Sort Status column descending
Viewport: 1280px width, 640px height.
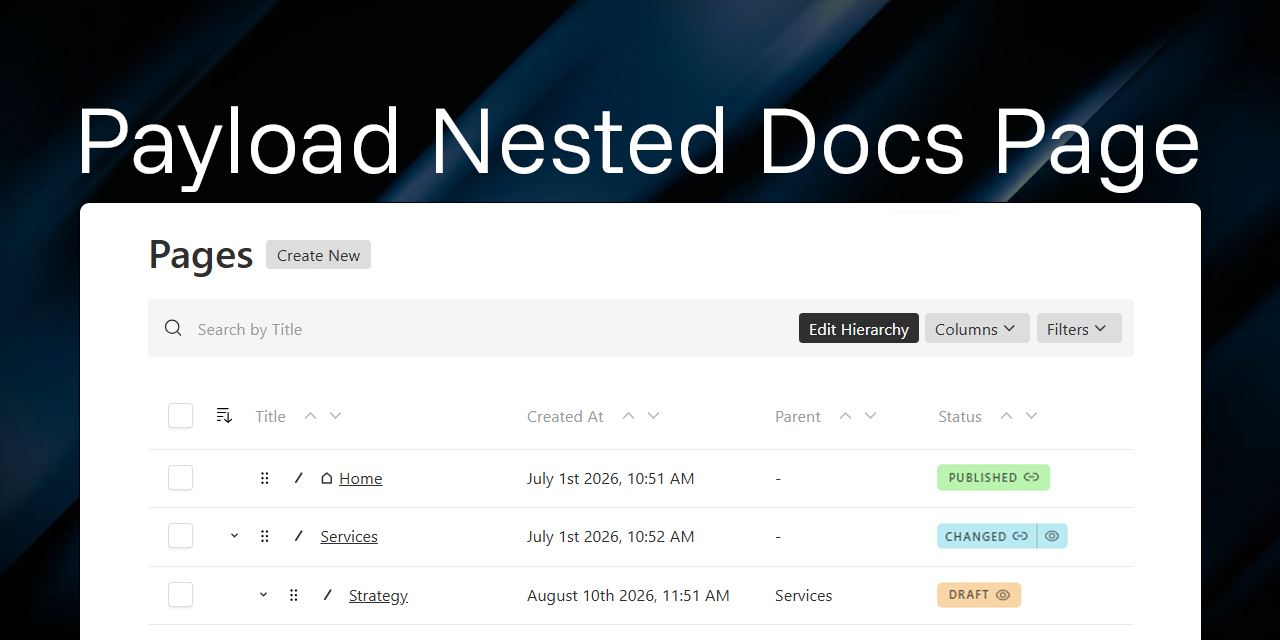click(x=1032, y=416)
